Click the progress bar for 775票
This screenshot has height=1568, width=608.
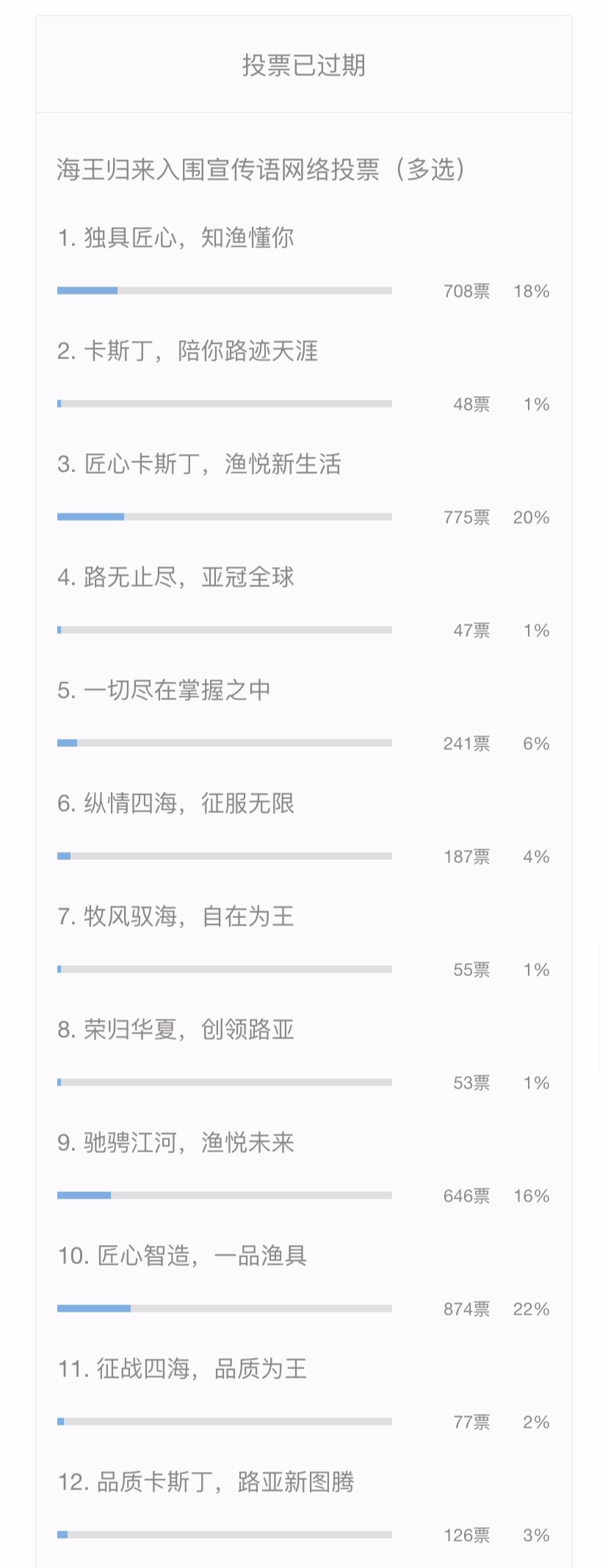click(225, 517)
